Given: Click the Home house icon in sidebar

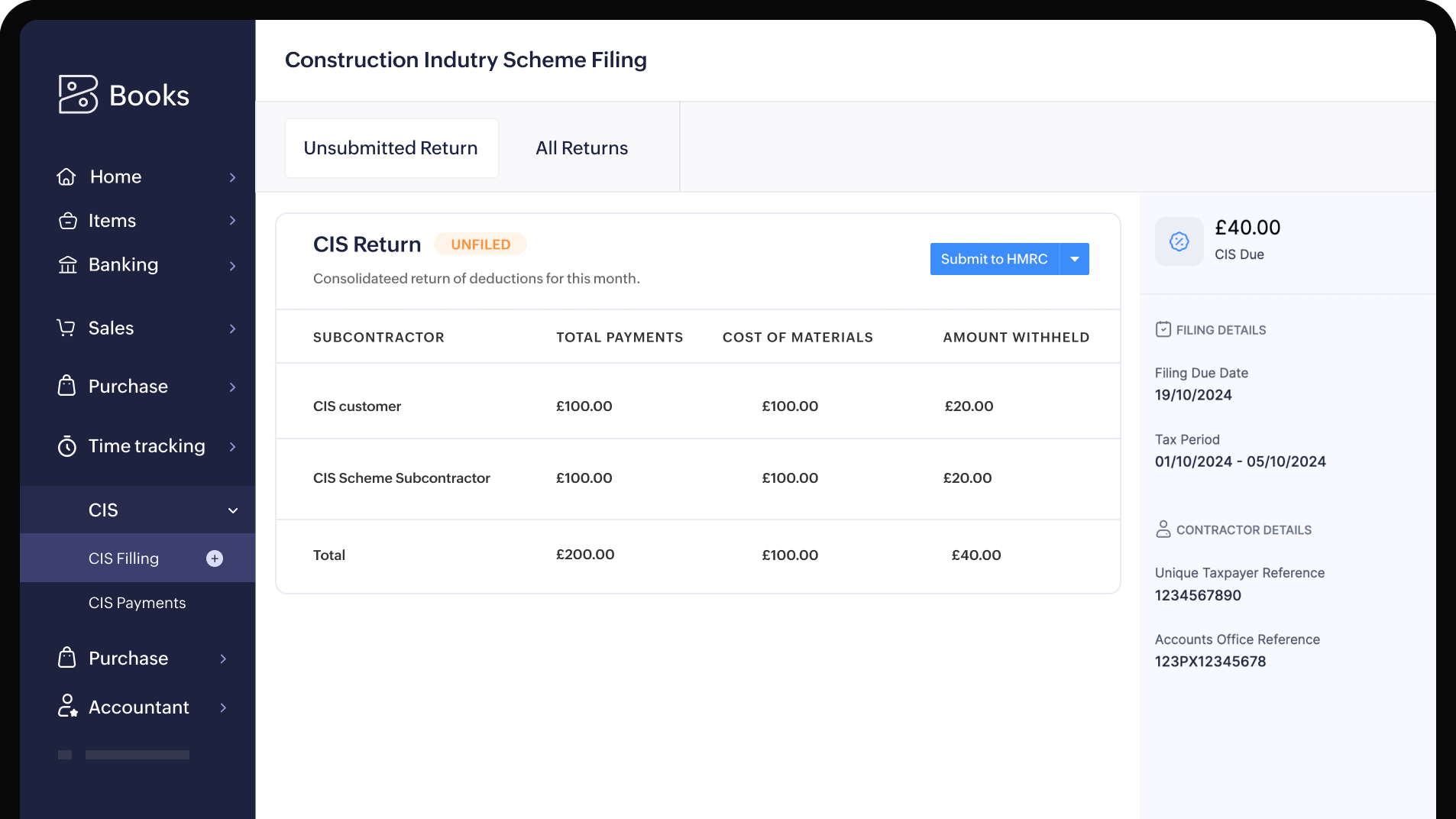Looking at the screenshot, I should pyautogui.click(x=66, y=177).
